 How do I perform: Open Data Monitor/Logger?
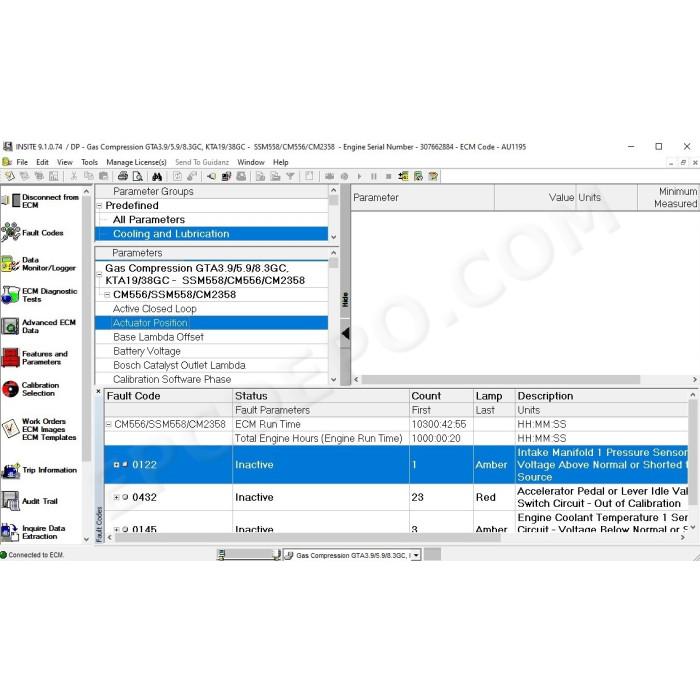coord(39,264)
